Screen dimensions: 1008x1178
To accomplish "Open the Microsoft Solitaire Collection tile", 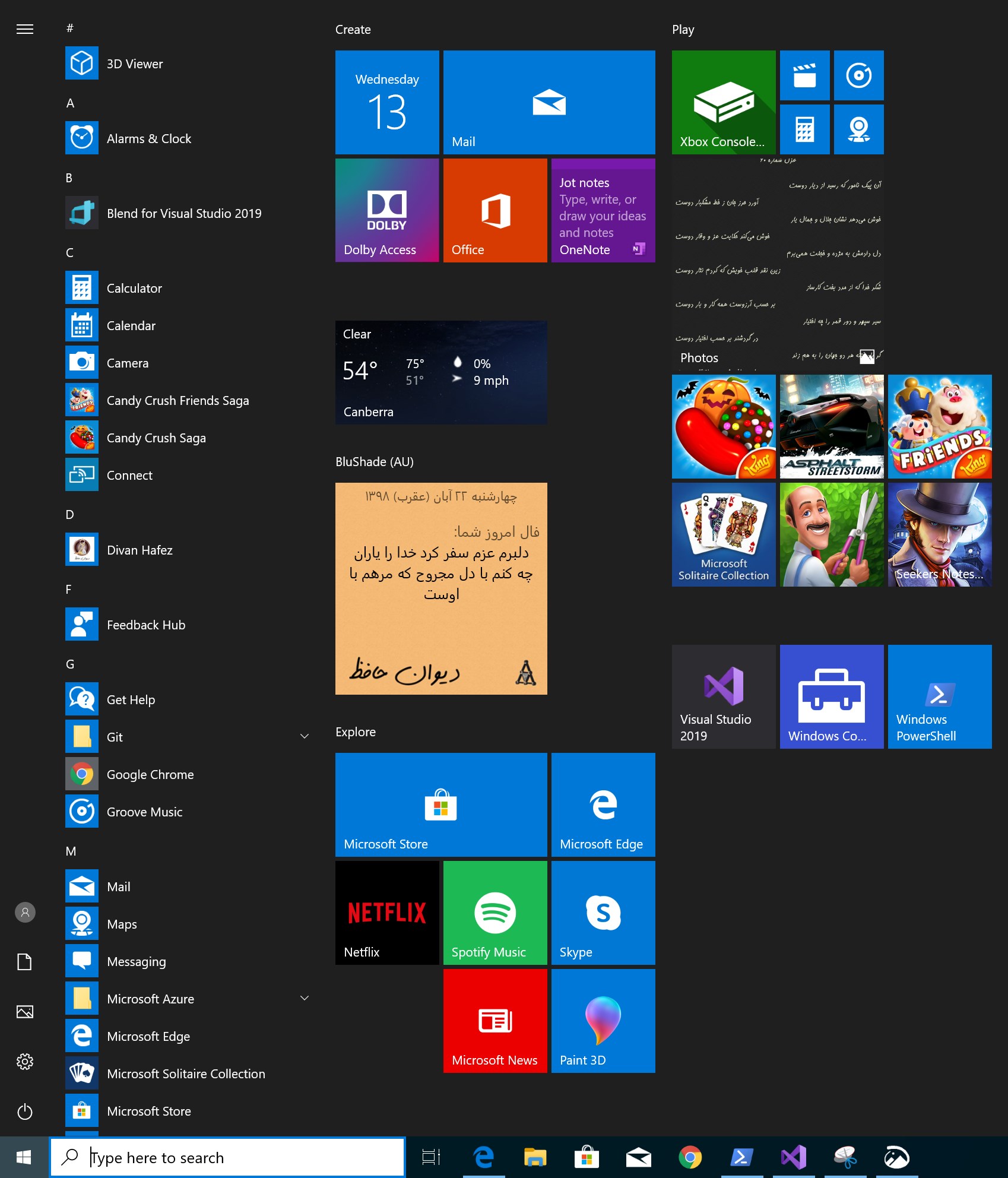I will coord(724,534).
